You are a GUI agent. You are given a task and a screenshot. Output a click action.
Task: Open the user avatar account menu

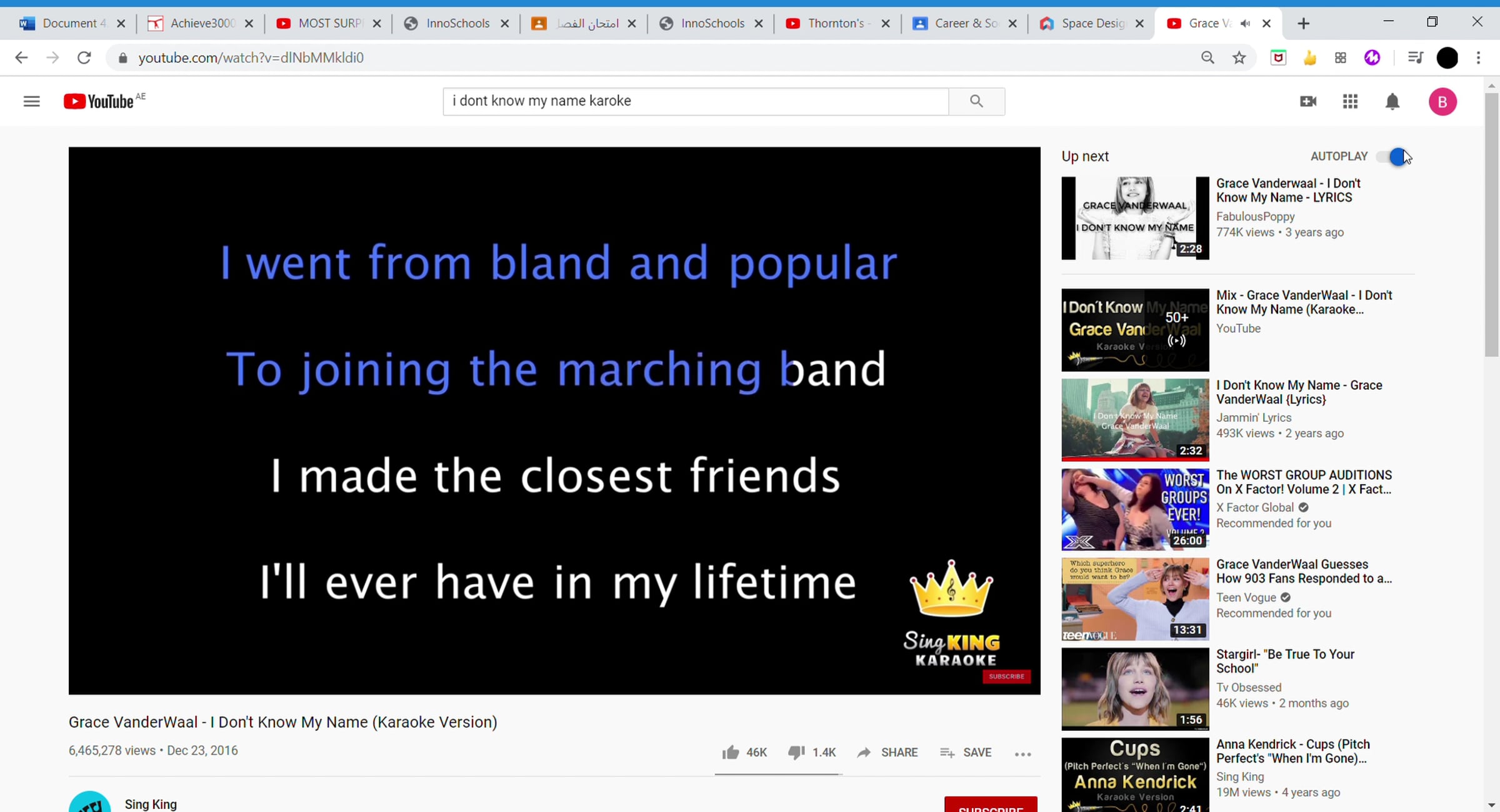[x=1442, y=101]
